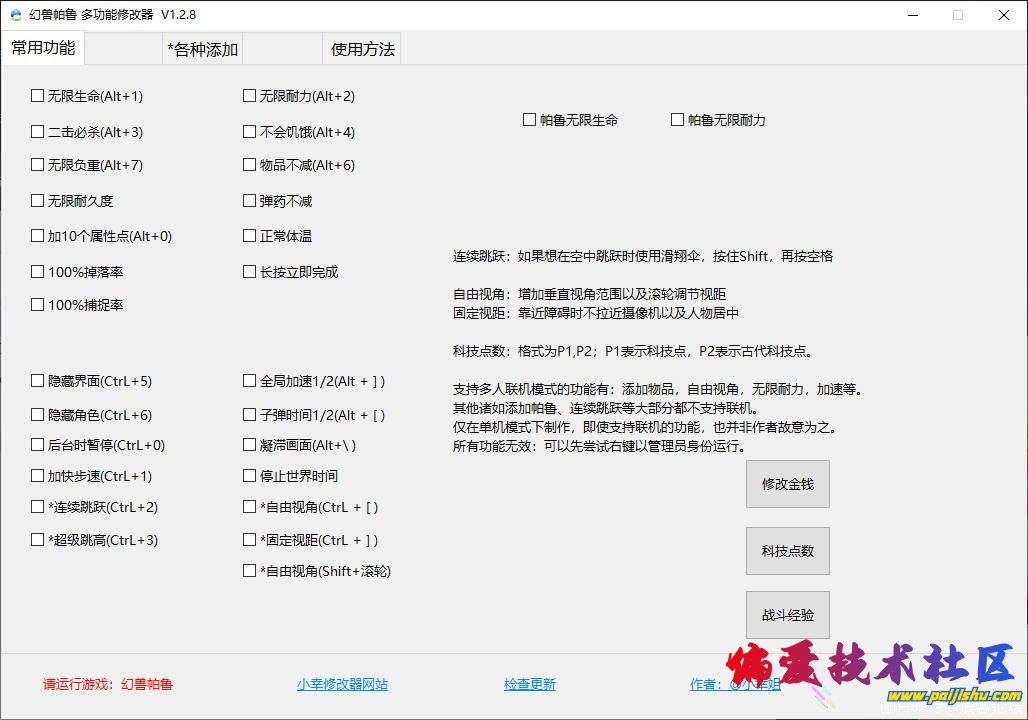The height and width of the screenshot is (720, 1028).
Task: Enable 100%捕捉率 checkbox
Action: click(x=38, y=305)
